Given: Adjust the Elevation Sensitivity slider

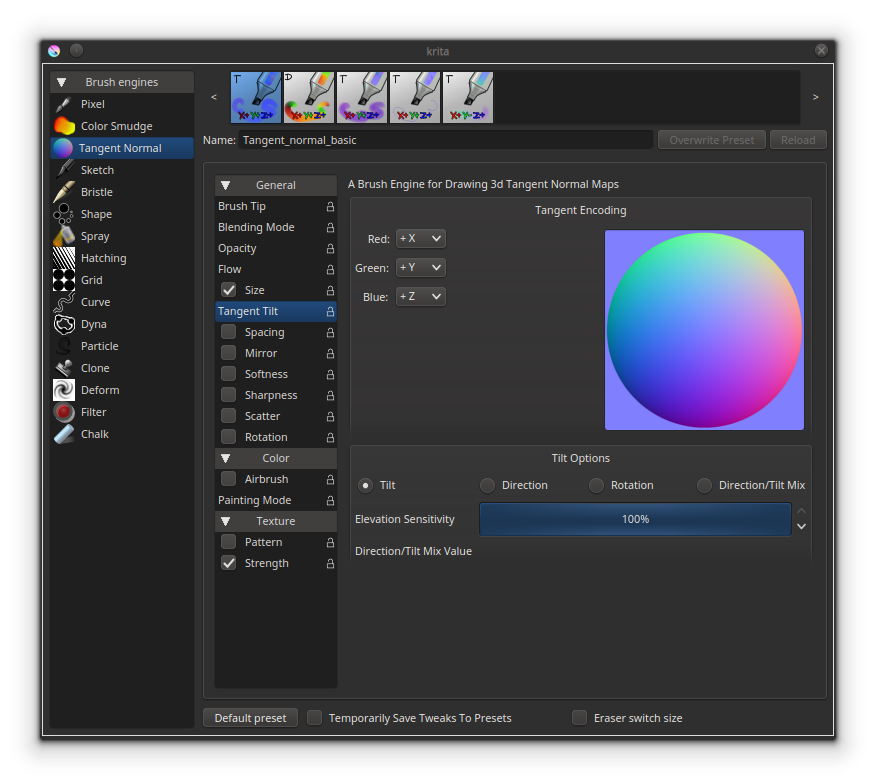Looking at the screenshot, I should coord(635,520).
